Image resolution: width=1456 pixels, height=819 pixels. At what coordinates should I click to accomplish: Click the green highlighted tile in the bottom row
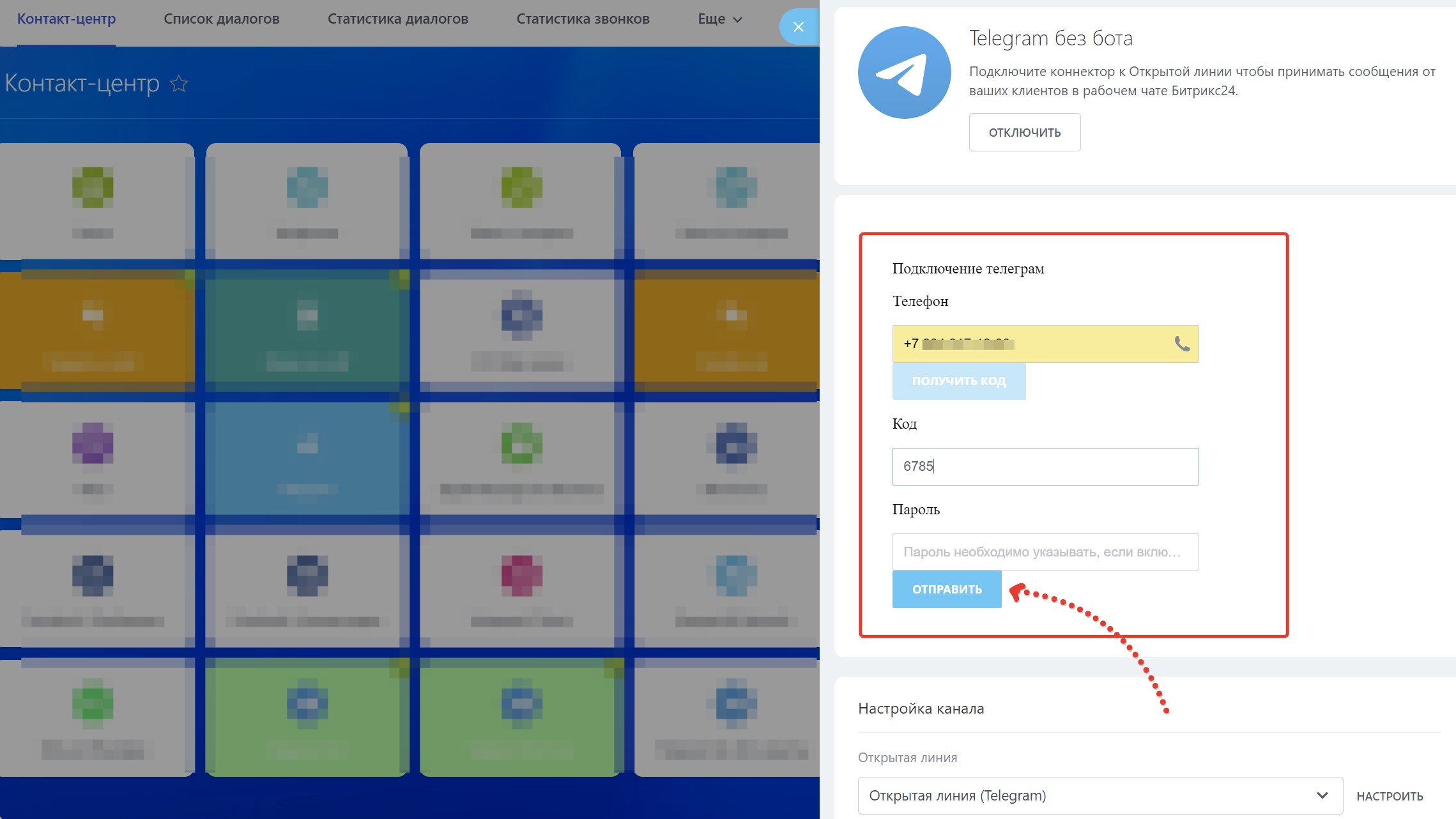coord(307,716)
